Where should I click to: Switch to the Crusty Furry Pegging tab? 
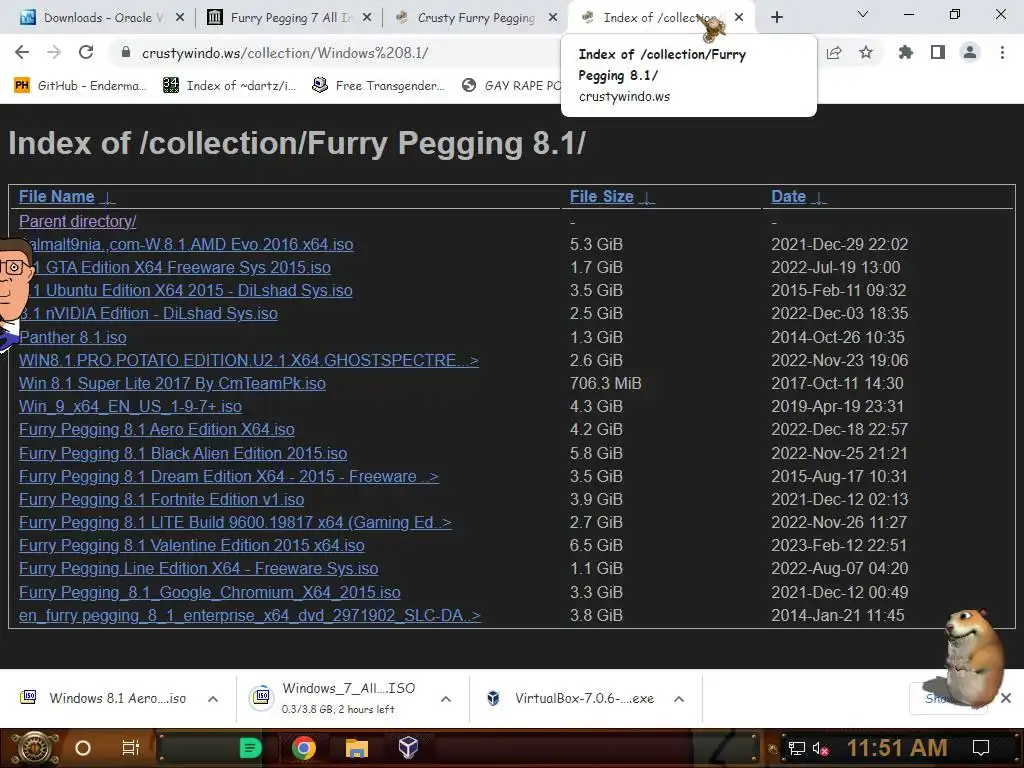click(475, 18)
